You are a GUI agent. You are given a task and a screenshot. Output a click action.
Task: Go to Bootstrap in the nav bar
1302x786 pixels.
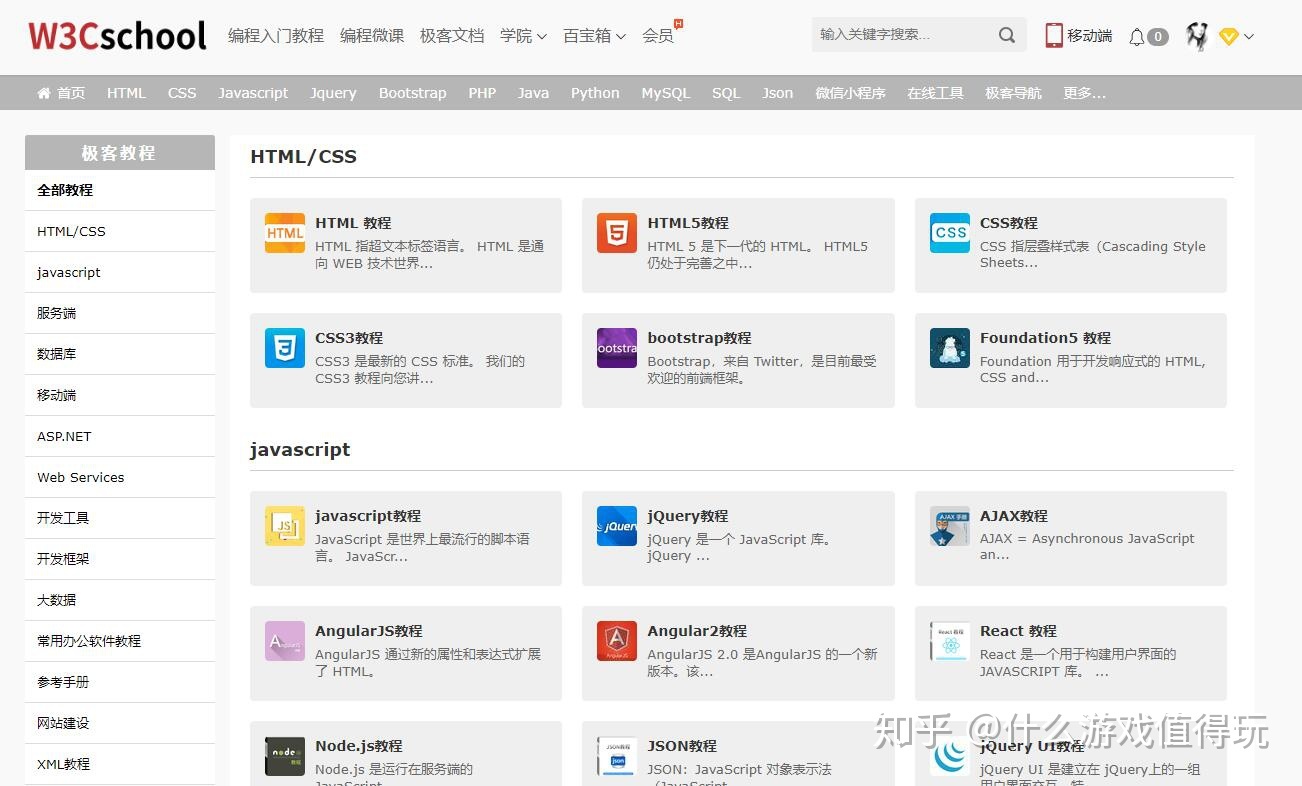tap(412, 93)
